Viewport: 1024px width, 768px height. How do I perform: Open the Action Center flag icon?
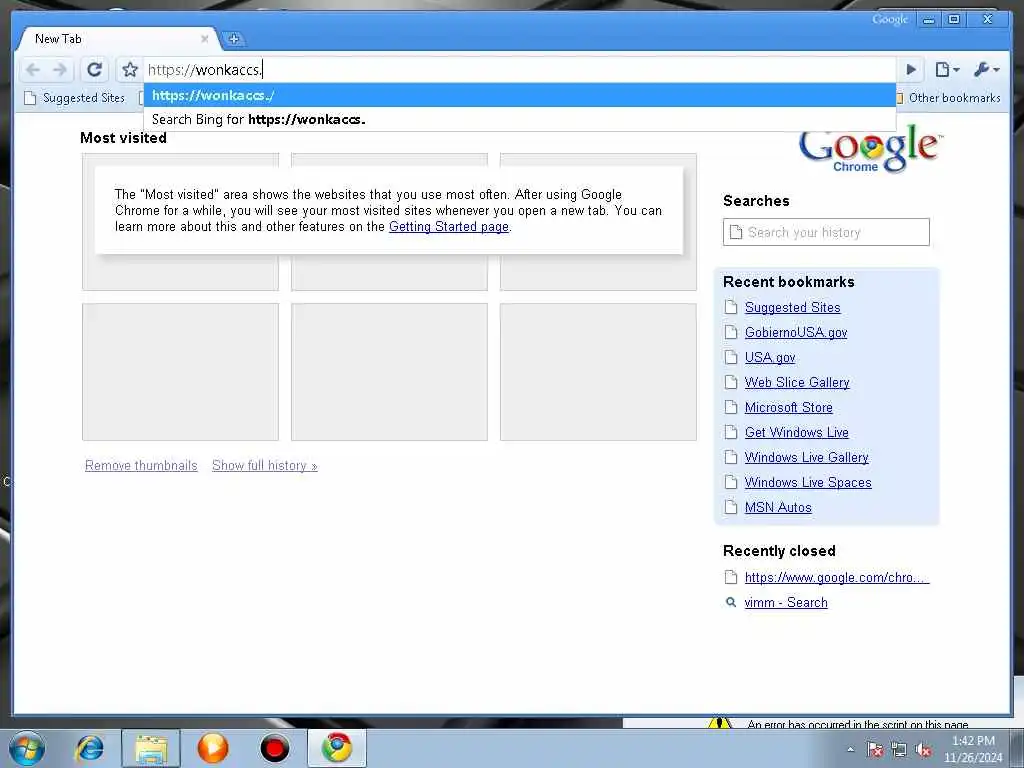point(874,749)
